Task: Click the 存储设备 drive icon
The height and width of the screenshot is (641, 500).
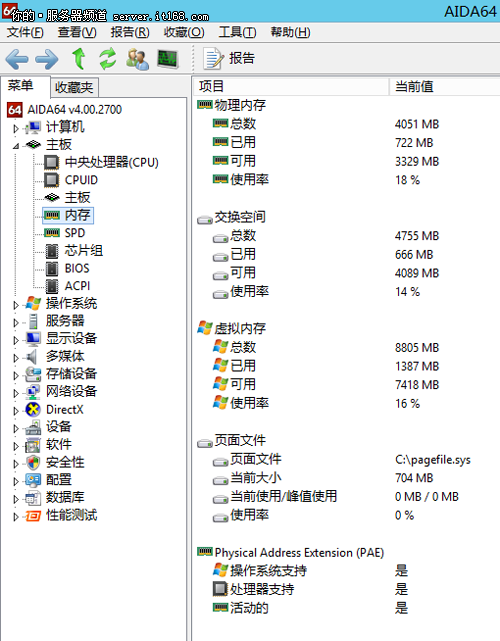Action: [33, 374]
